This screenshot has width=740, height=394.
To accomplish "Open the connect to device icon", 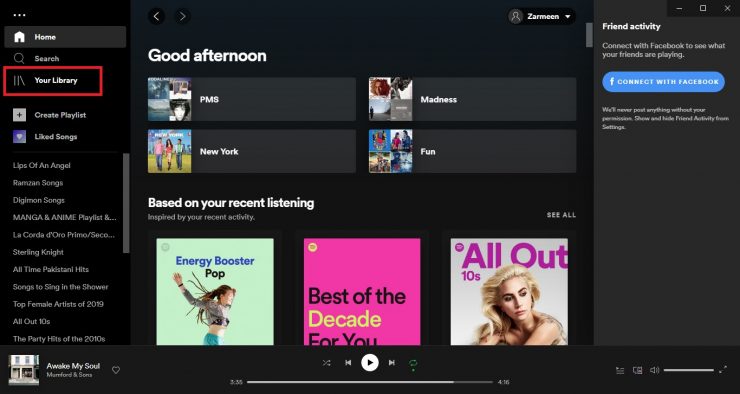I will 637,370.
